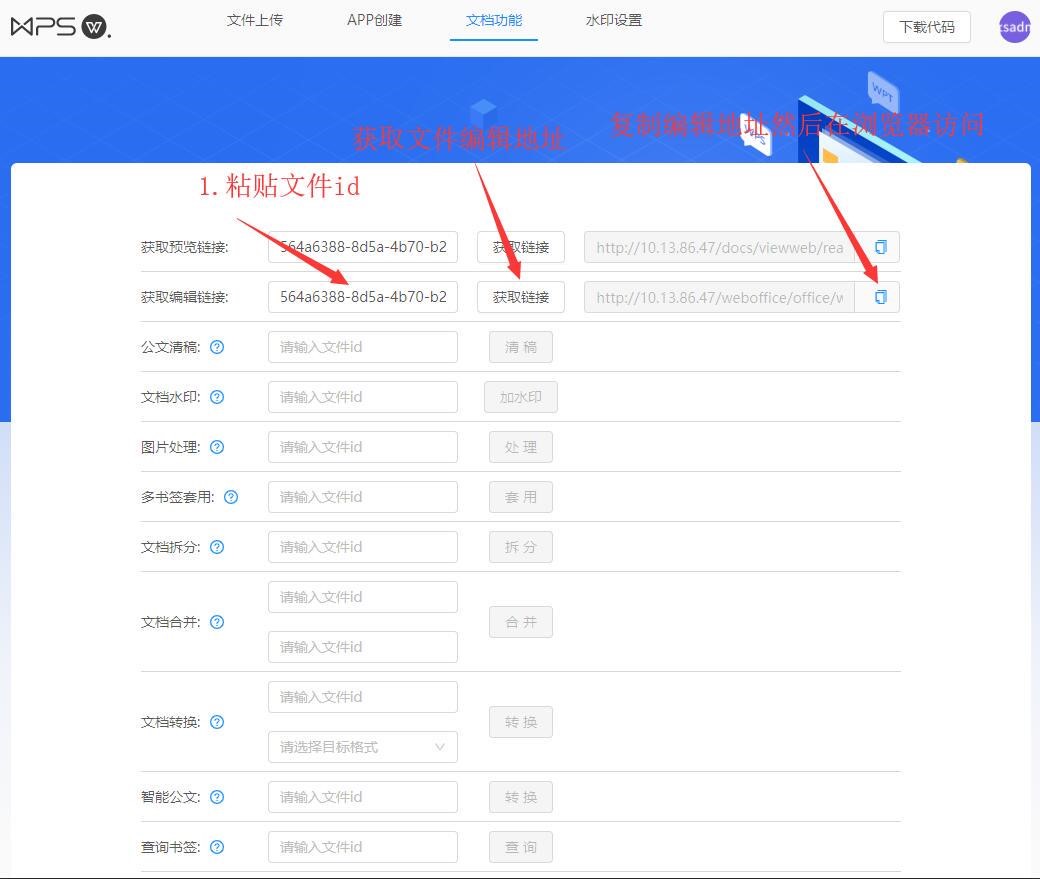Screen dimensions: 1040x879
Task: Click 获取链接 button in the edit link row
Action: [521, 297]
